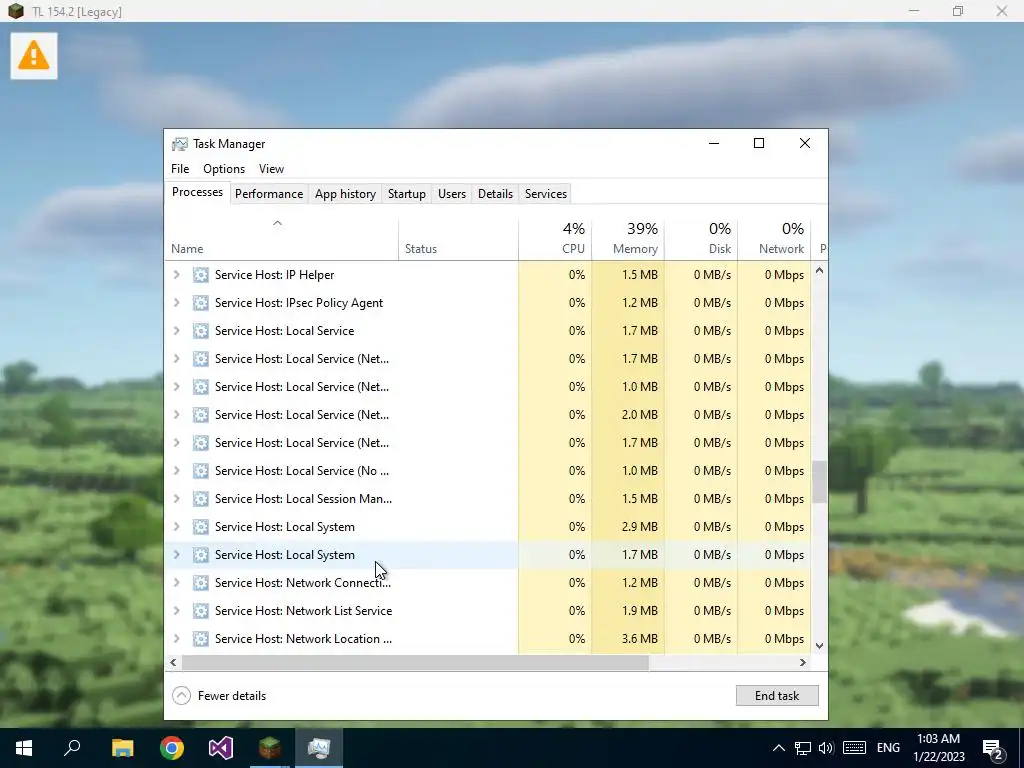Click the orange warning triangle icon

pos(34,56)
